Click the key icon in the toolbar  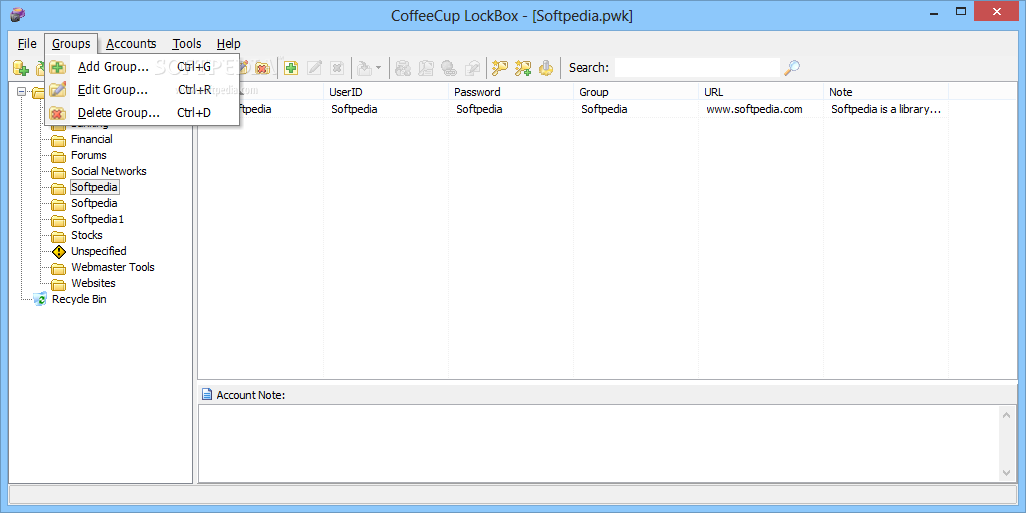coord(501,67)
